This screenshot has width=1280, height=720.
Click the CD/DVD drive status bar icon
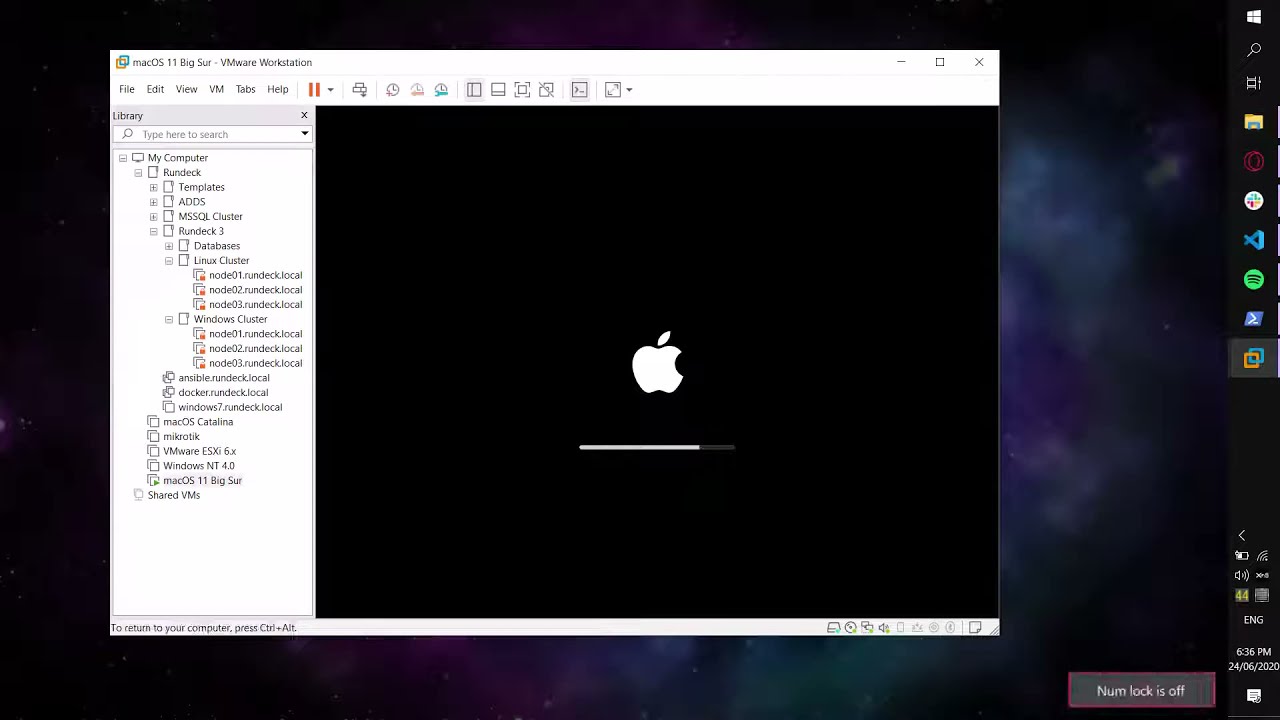tap(851, 628)
